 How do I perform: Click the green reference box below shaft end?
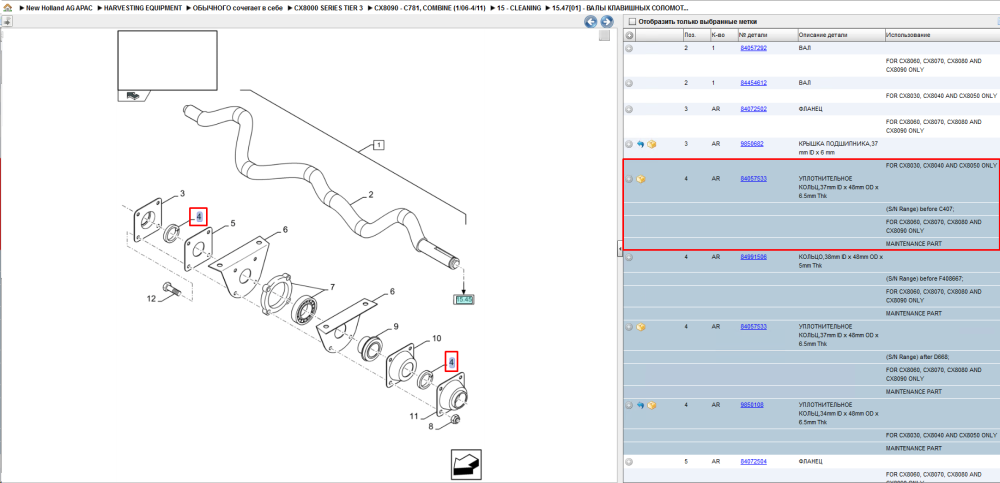464,299
